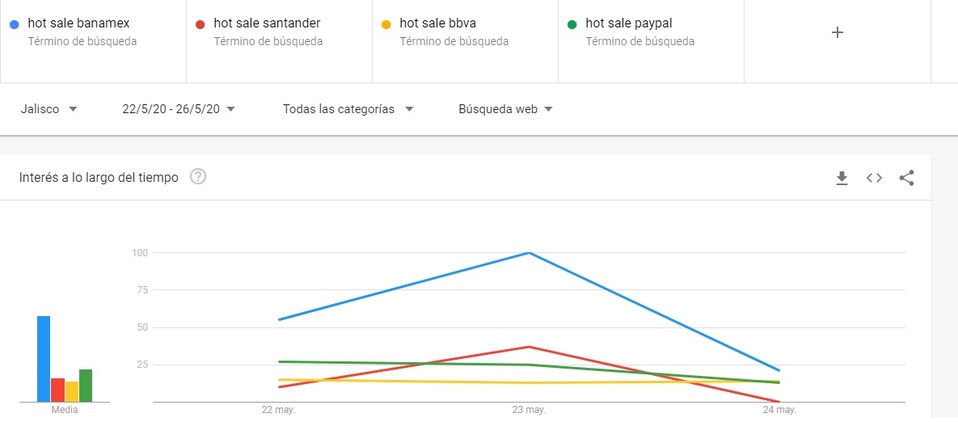Viewport: 958px width, 422px height.
Task: Click the blue Media average bar
Action: [x=44, y=358]
